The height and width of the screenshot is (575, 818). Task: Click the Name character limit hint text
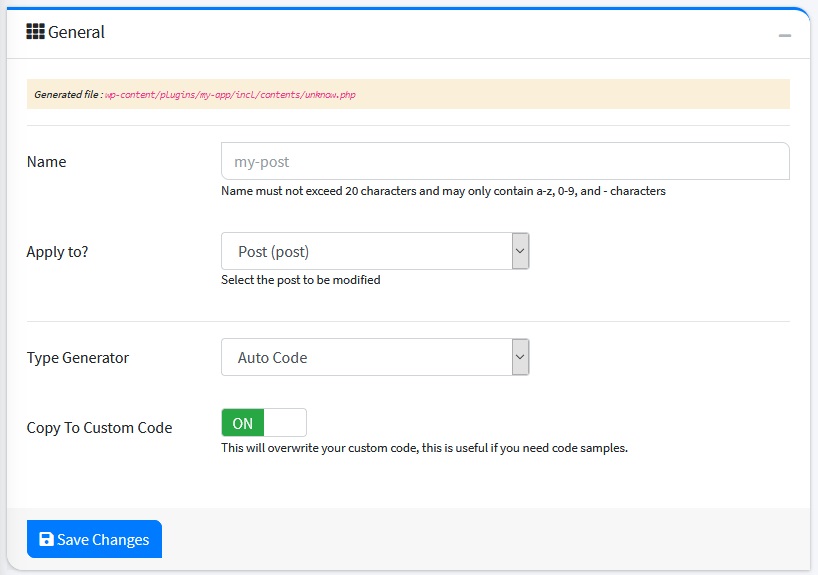tap(443, 191)
